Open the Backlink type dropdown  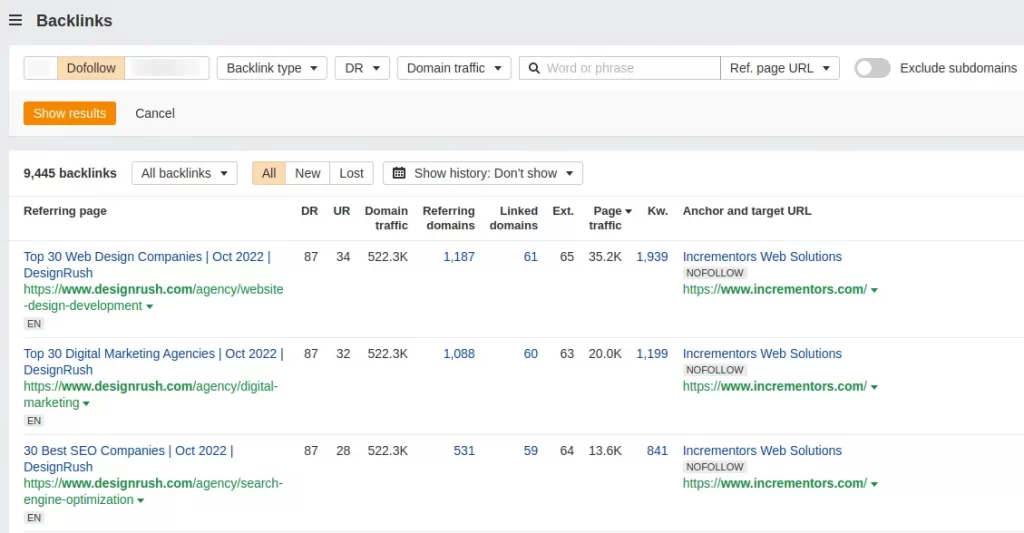tap(272, 68)
